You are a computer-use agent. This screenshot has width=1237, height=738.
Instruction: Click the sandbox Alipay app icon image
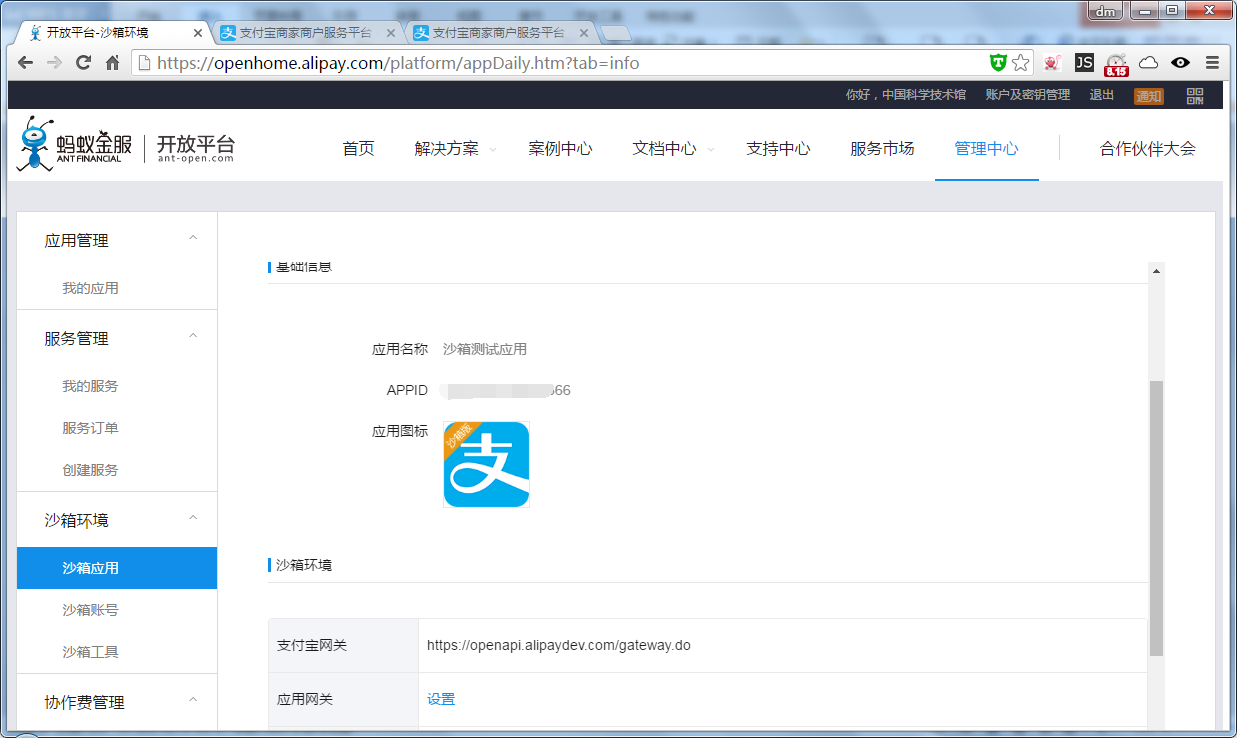tap(486, 464)
